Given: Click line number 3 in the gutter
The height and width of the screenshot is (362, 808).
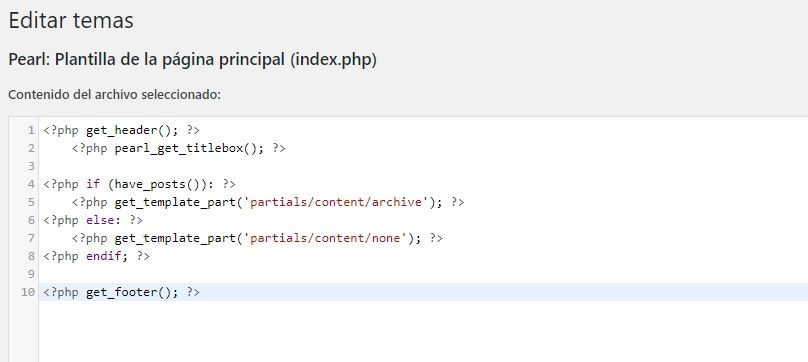Looking at the screenshot, I should click(x=31, y=166).
